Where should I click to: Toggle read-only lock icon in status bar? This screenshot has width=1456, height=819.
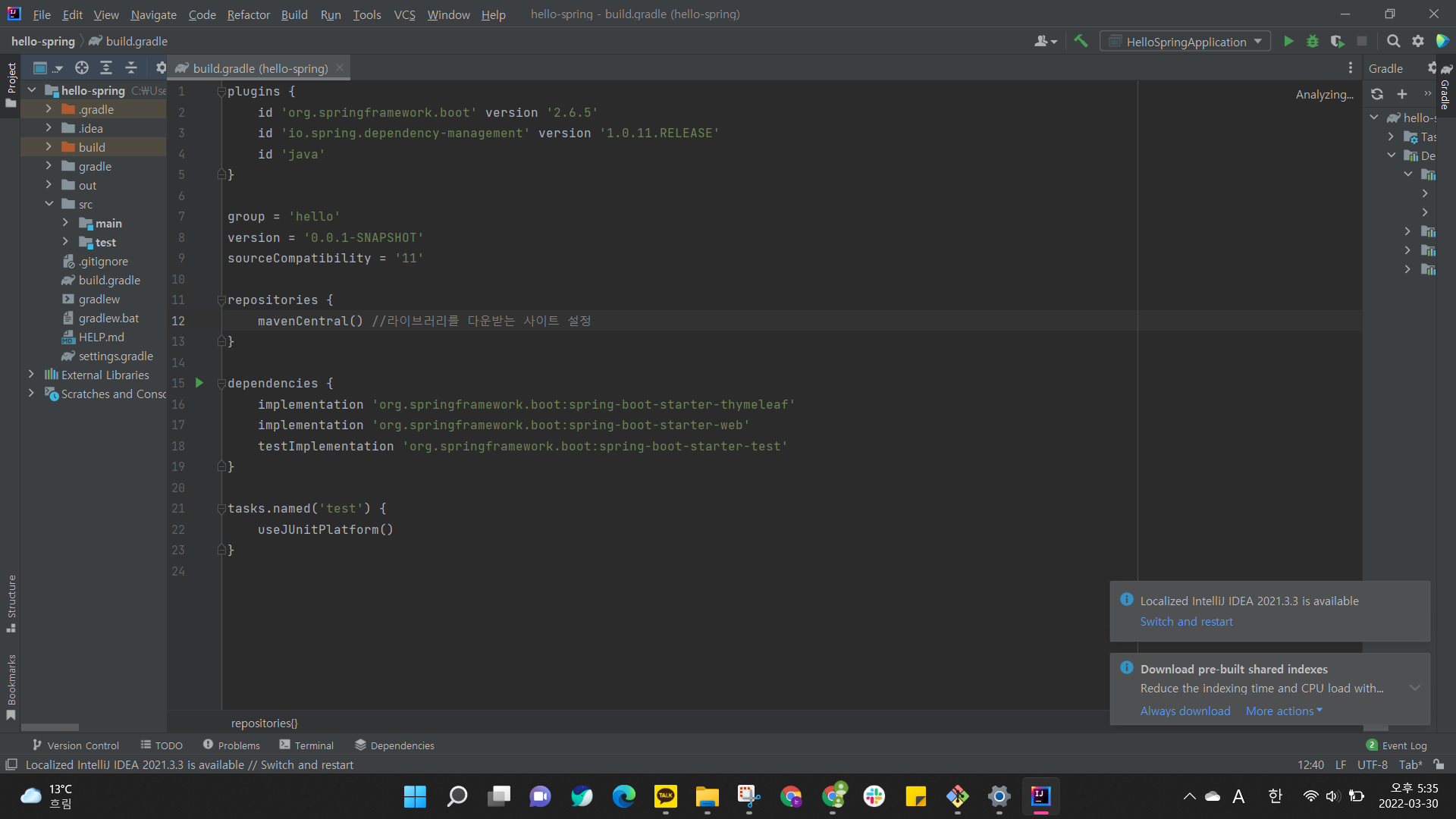tap(1439, 764)
